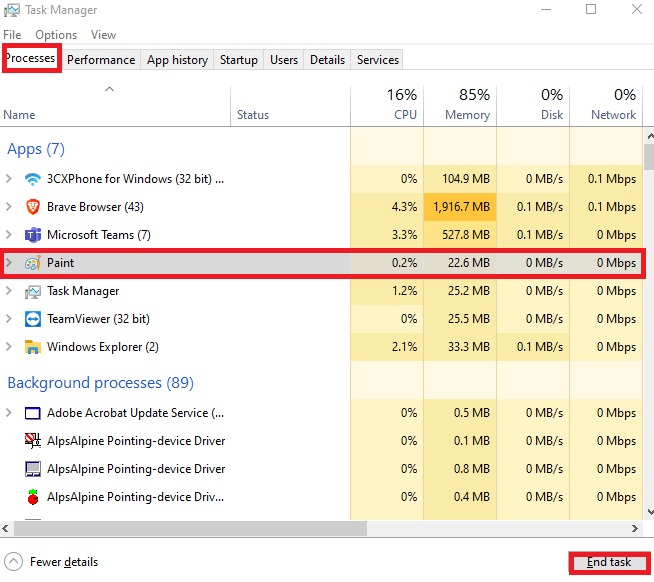Click the Microsoft Teams icon
Image resolution: width=654 pixels, height=582 pixels.
pyautogui.click(x=33, y=235)
